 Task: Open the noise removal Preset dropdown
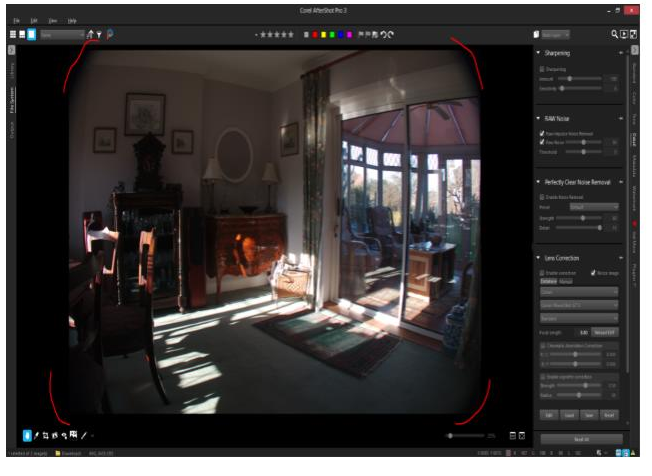(594, 207)
